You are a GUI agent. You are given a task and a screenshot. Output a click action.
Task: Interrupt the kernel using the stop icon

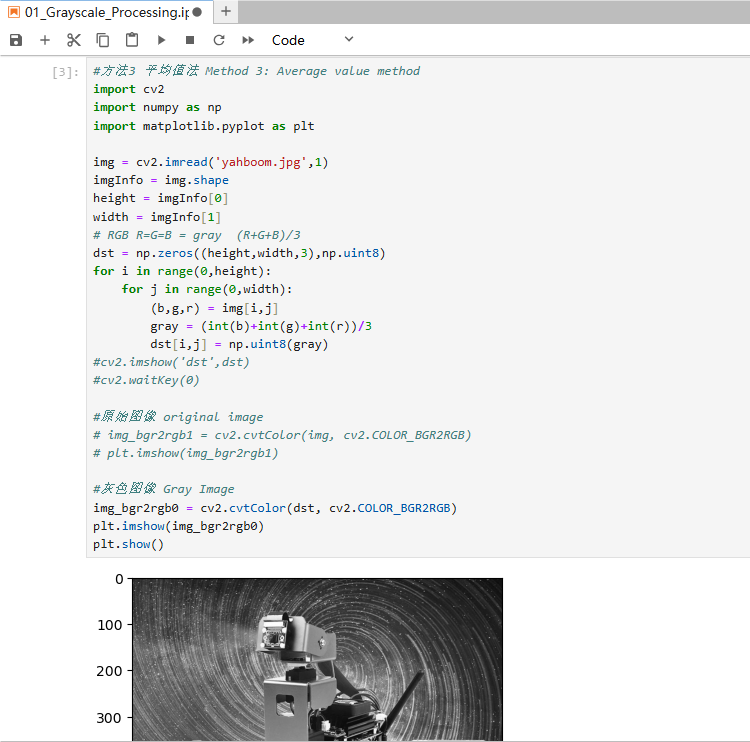(x=190, y=40)
